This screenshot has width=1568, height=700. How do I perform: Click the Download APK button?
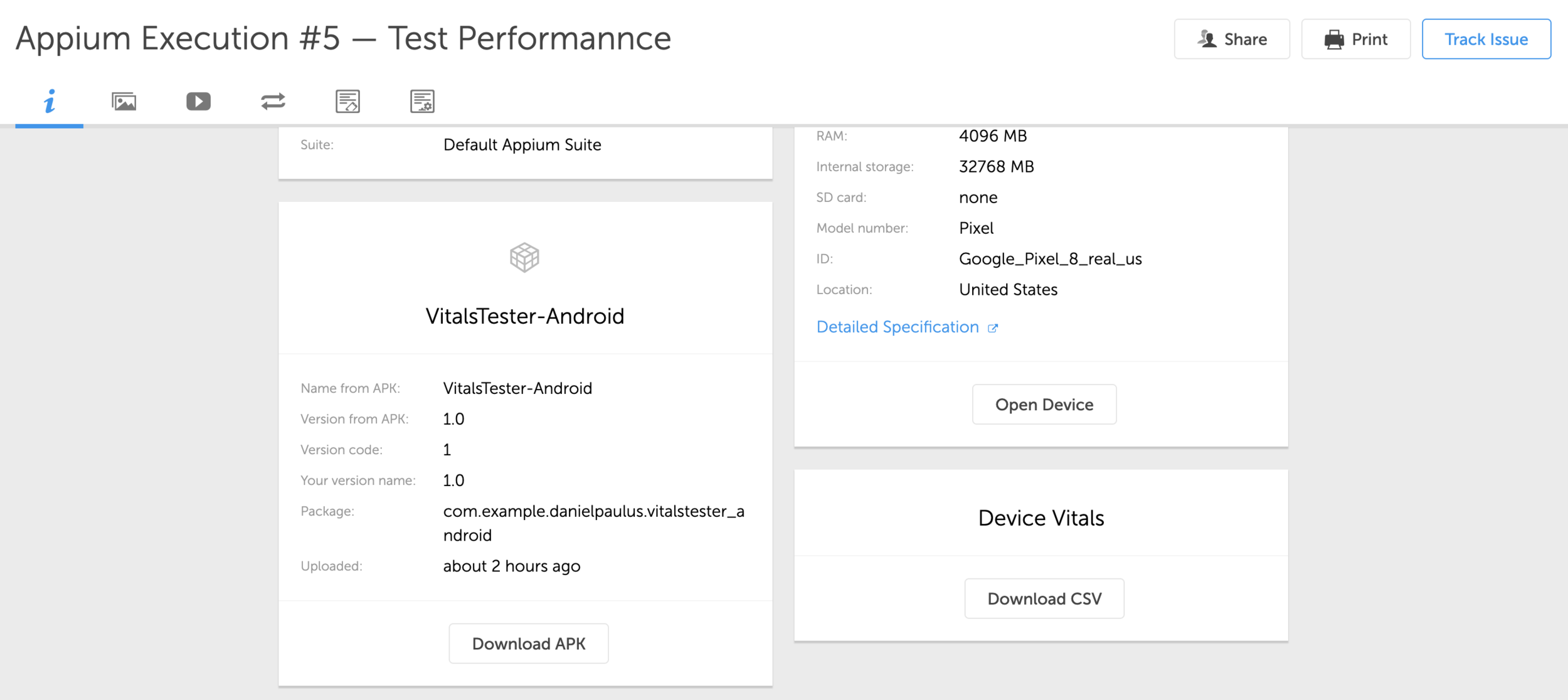[528, 644]
